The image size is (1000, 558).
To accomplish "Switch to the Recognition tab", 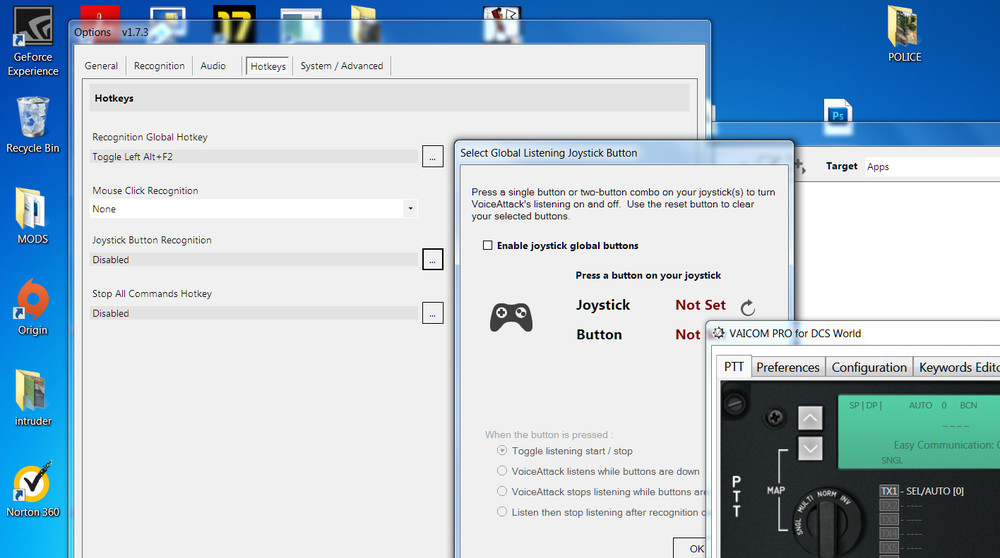I will [159, 66].
